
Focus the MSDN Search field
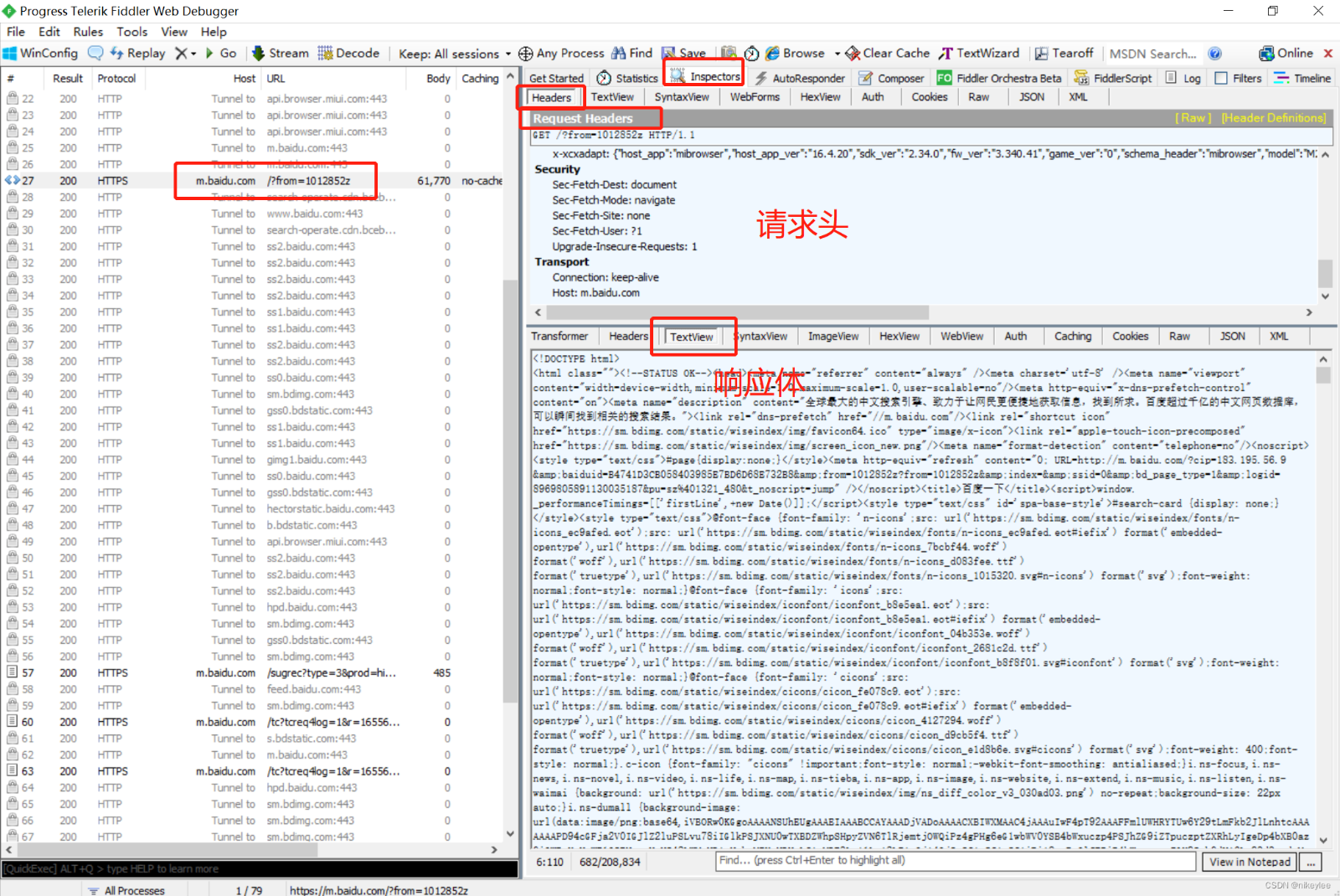point(1152,54)
